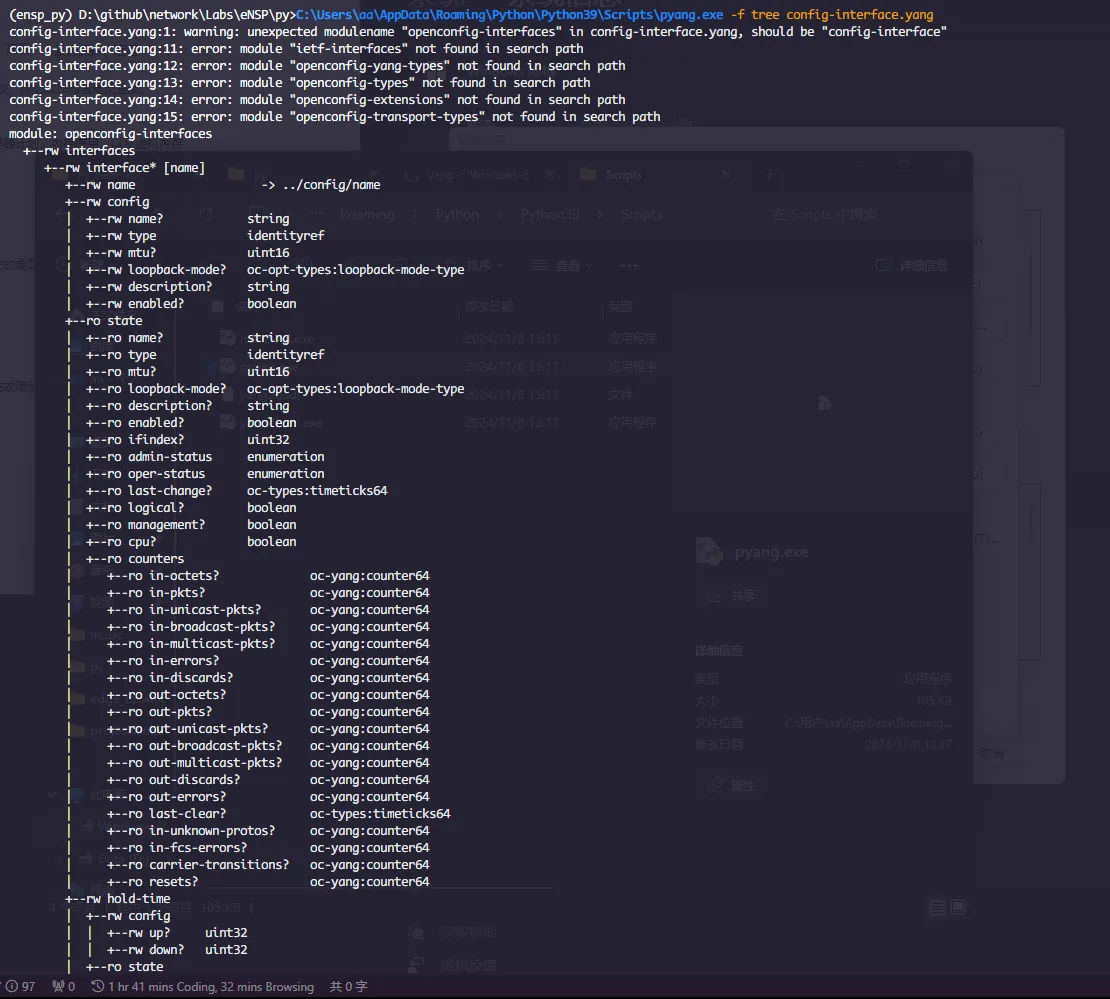The height and width of the screenshot is (999, 1110).
Task: Click '+--ro resets?' line
Action: (152, 881)
